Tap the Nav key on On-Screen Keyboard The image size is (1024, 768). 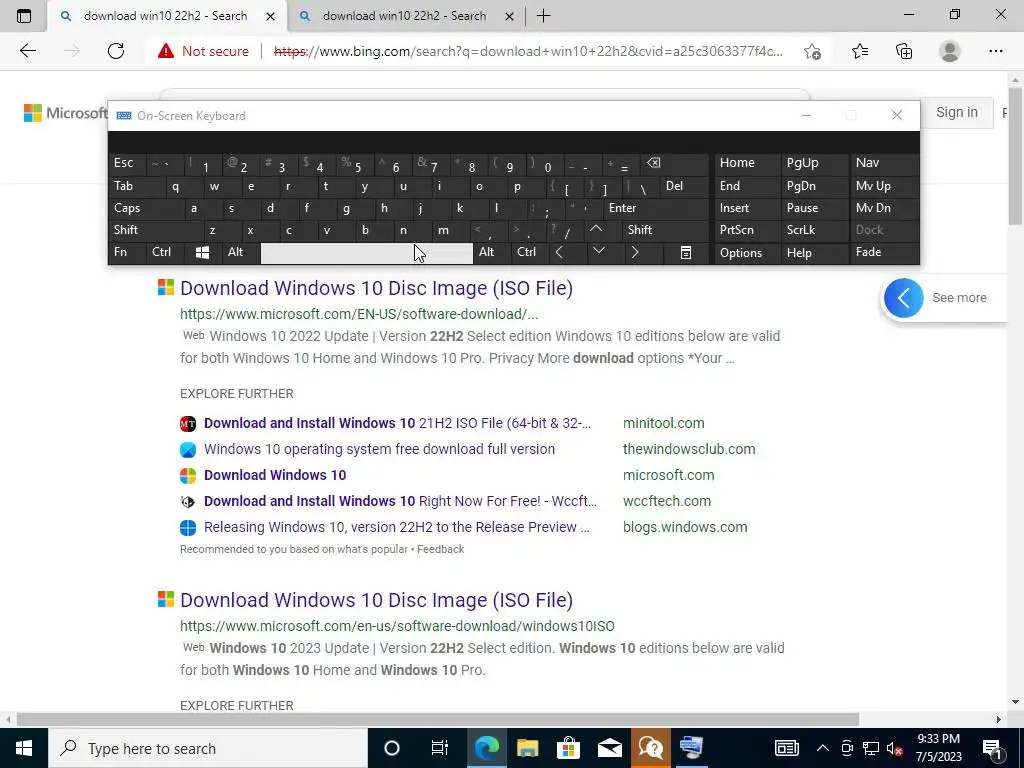click(x=885, y=163)
